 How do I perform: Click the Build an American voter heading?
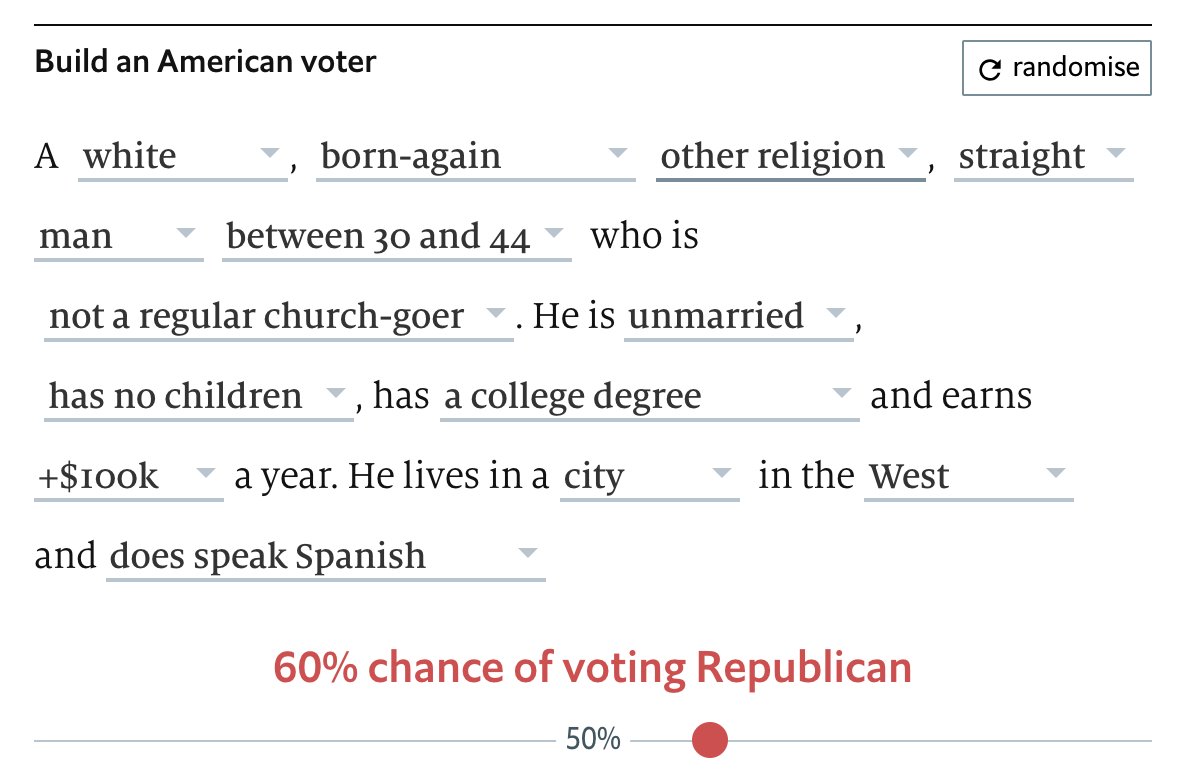pyautogui.click(x=206, y=62)
